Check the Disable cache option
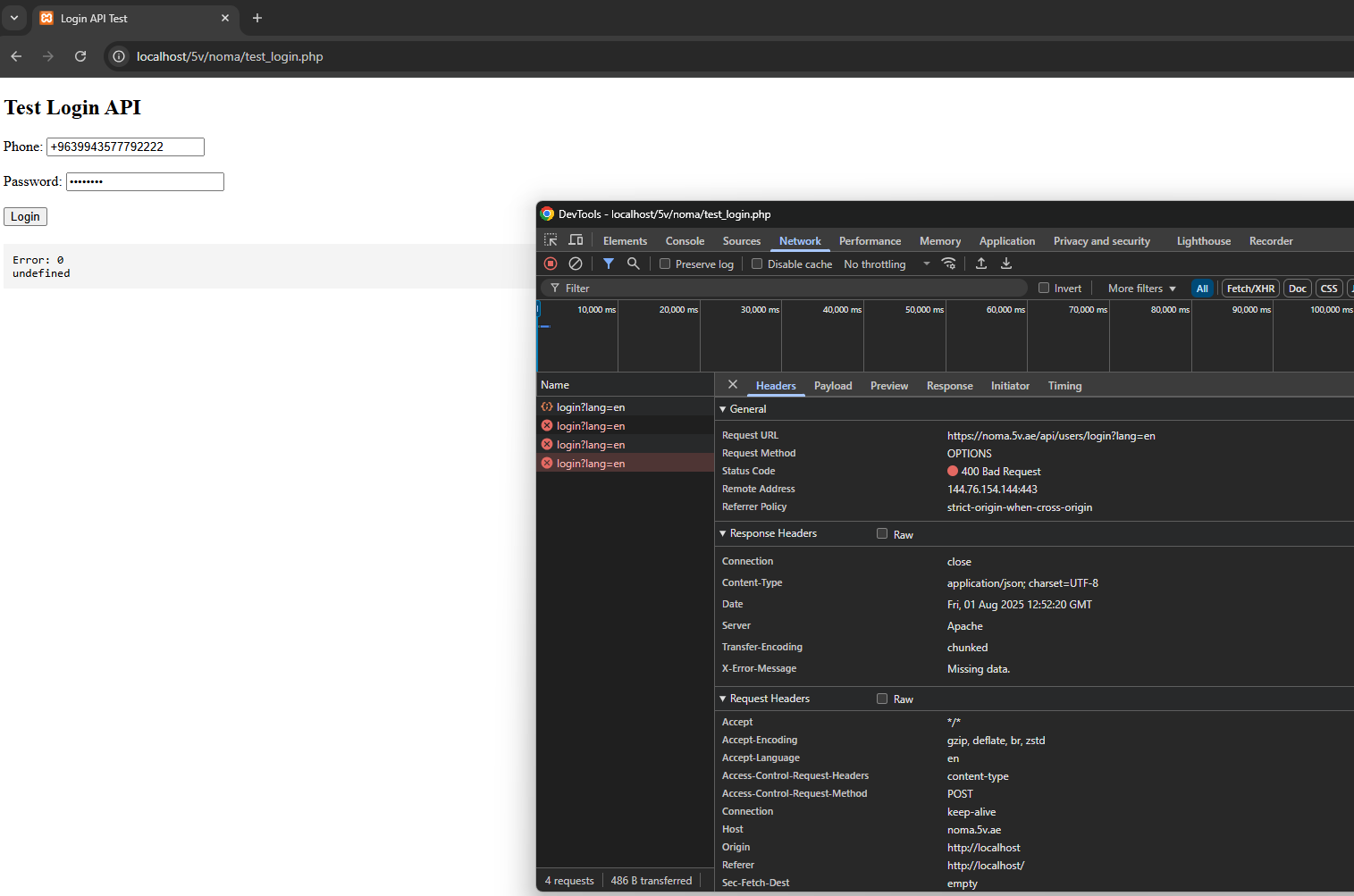 point(757,264)
